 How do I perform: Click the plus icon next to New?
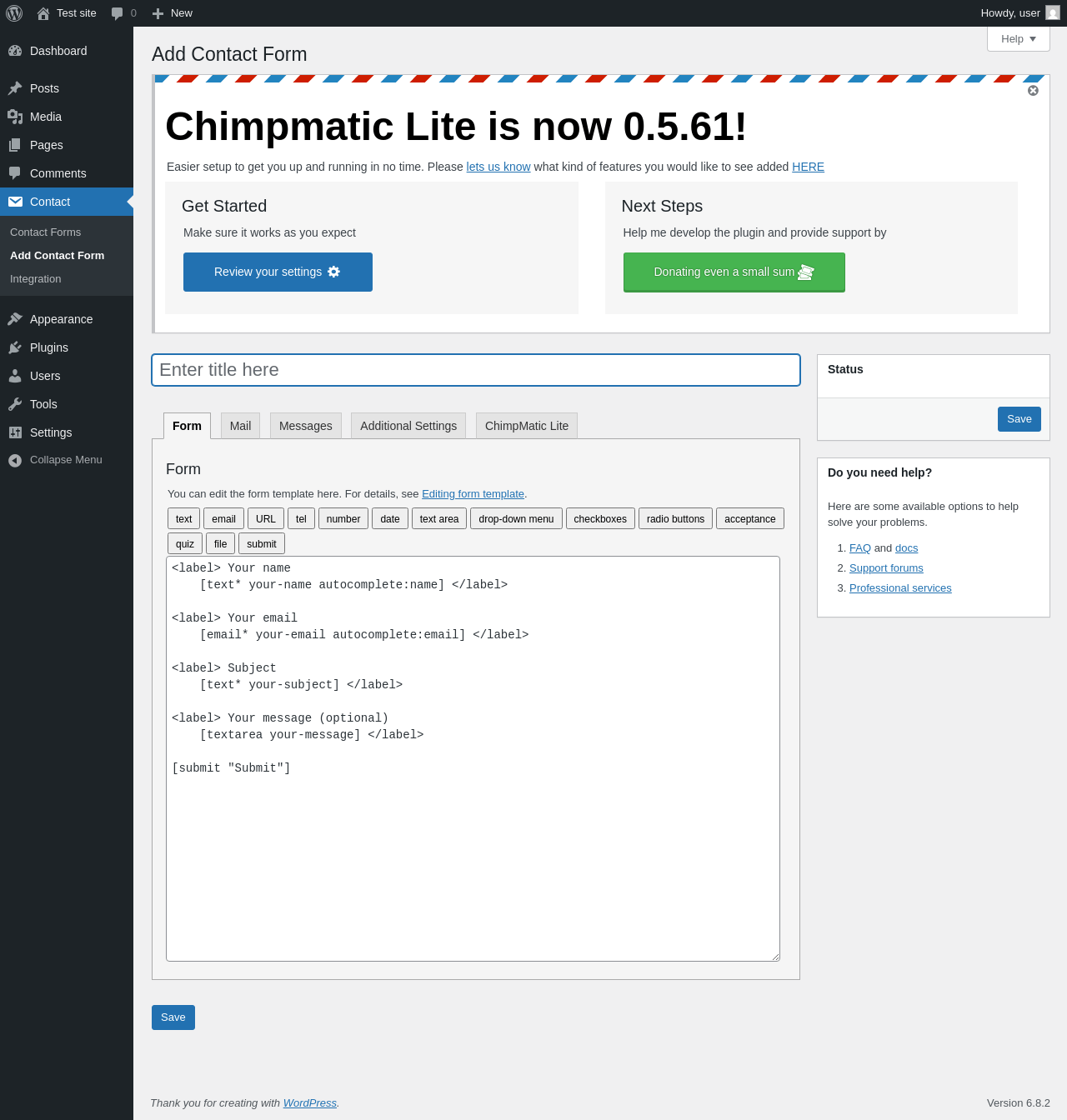[x=158, y=13]
